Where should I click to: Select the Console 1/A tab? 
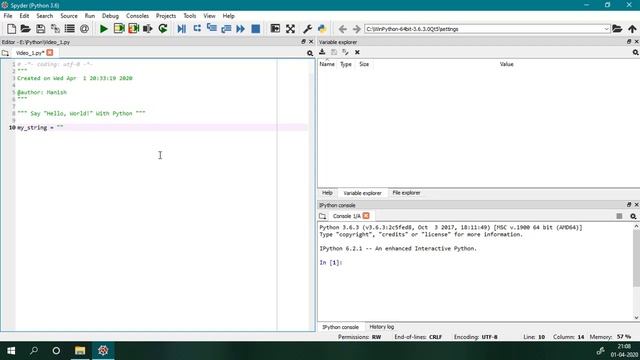346,216
